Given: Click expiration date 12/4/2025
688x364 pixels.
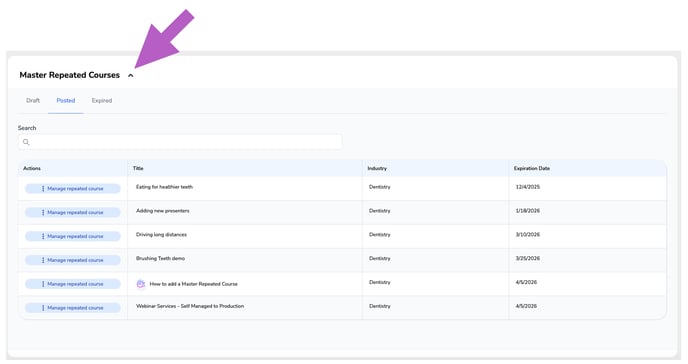Looking at the screenshot, I should pos(527,187).
